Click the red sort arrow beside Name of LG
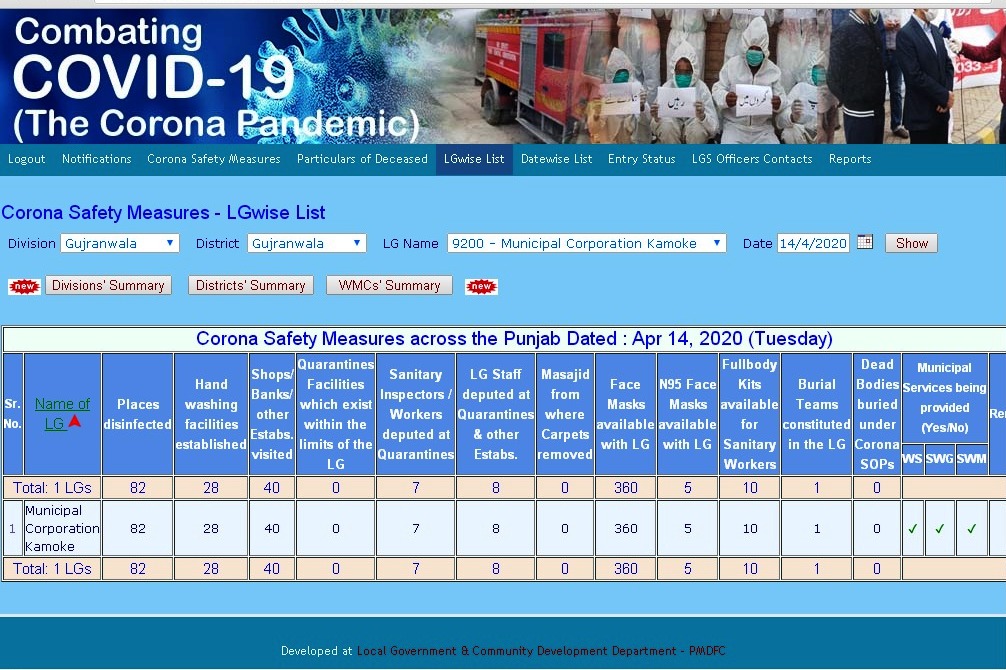This screenshot has height=670, width=1006. (x=75, y=421)
